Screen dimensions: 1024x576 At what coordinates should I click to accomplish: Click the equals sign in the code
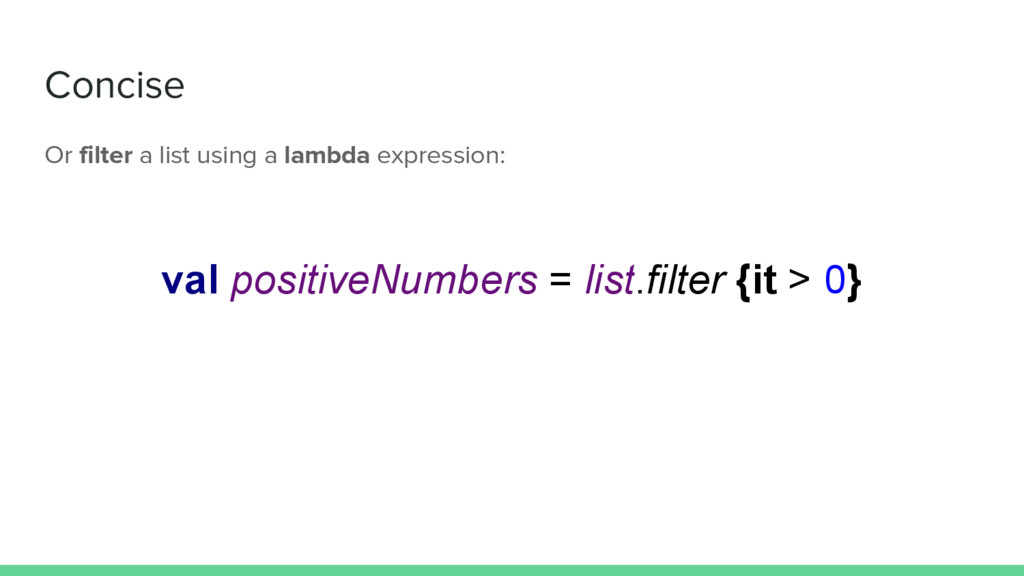560,280
